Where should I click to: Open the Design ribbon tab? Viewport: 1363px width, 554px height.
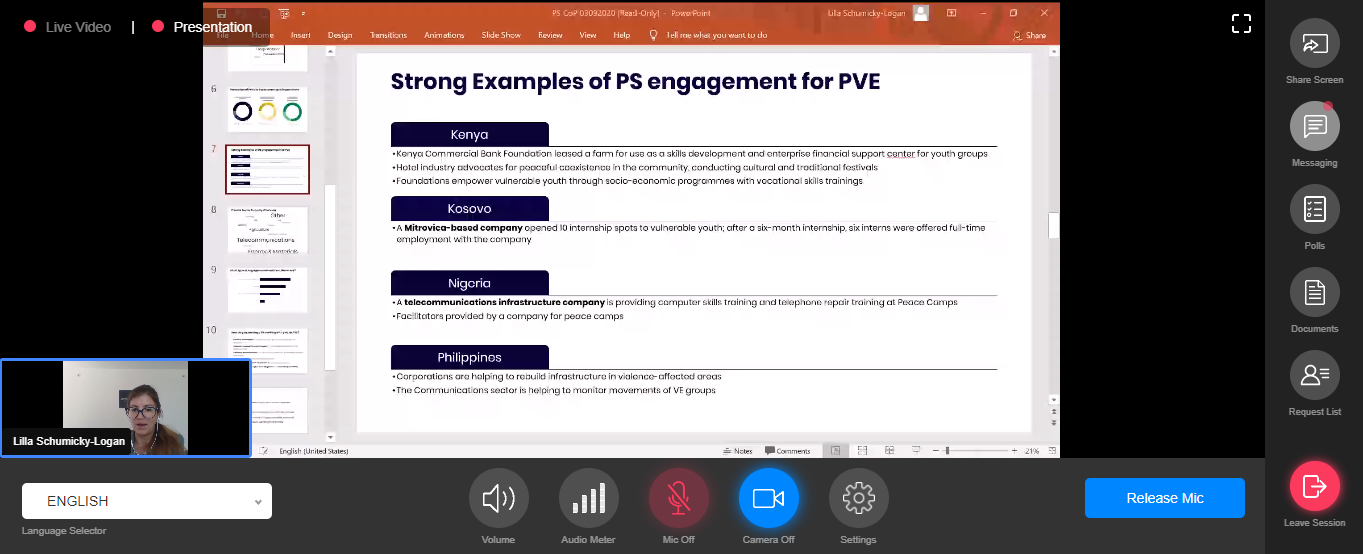pos(340,35)
